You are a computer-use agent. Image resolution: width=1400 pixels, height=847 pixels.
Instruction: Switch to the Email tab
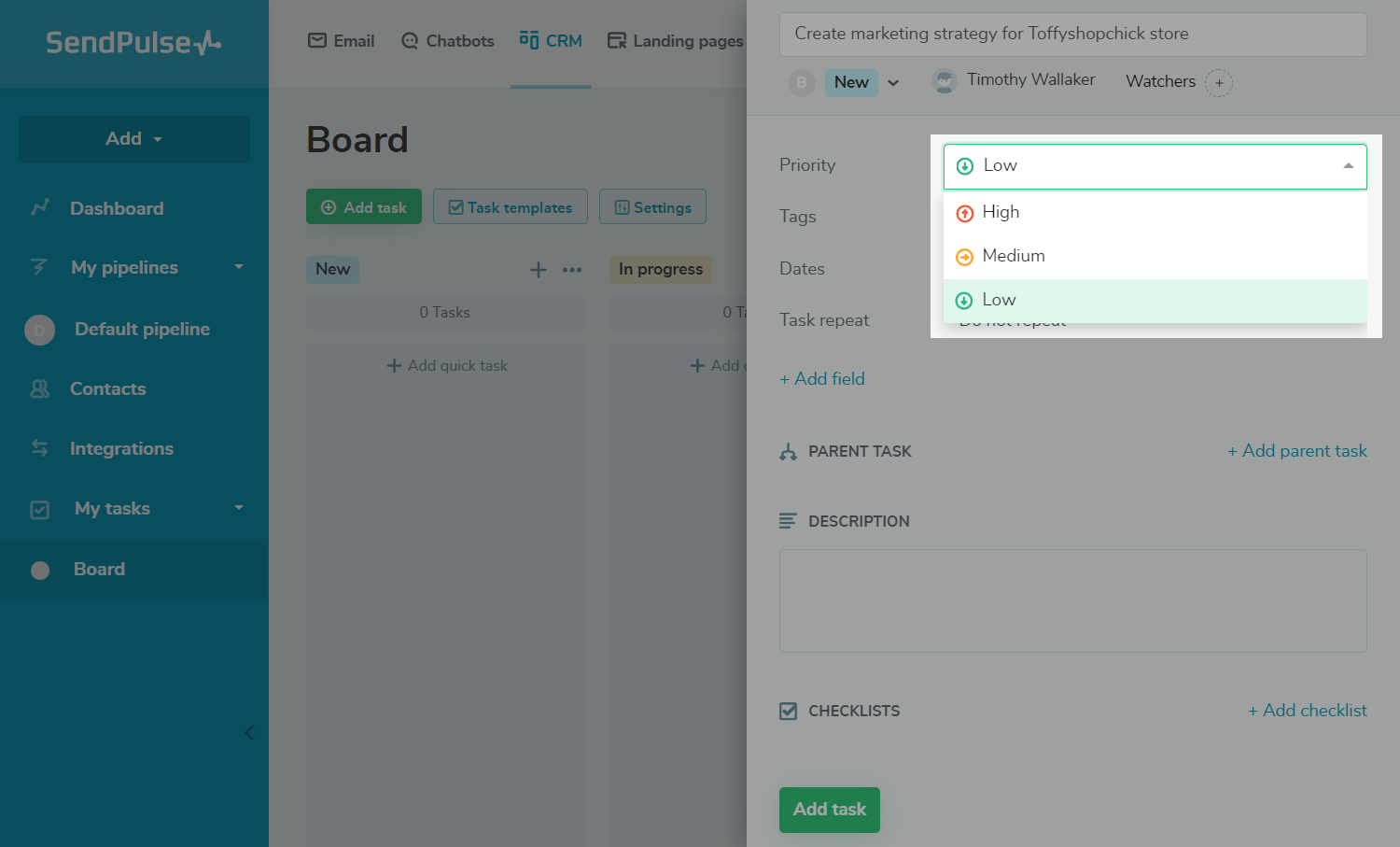(341, 41)
